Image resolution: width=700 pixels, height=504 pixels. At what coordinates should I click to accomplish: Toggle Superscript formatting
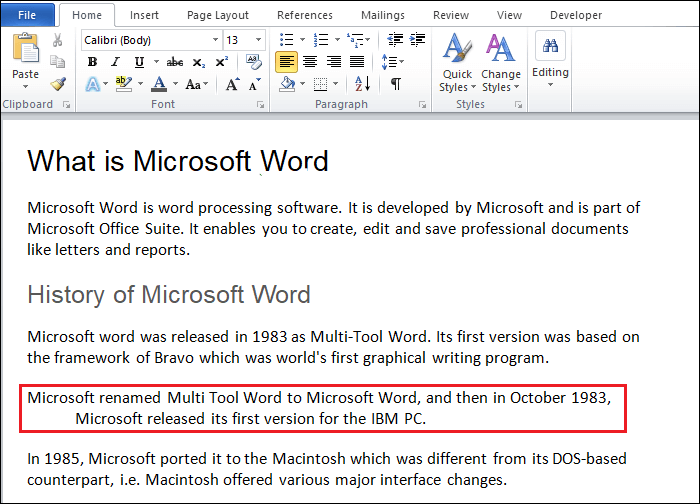221,62
